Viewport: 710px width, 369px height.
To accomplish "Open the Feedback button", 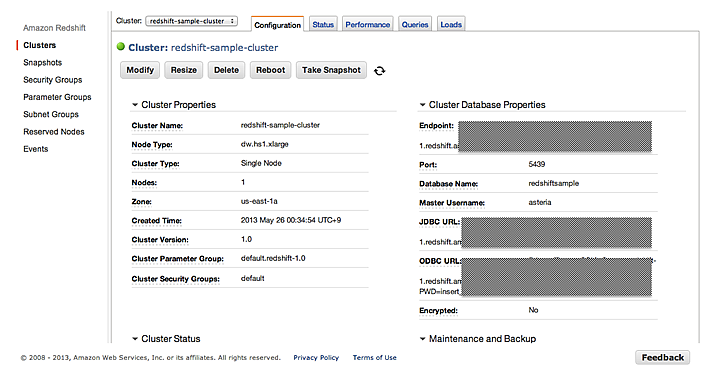I will pos(662,358).
